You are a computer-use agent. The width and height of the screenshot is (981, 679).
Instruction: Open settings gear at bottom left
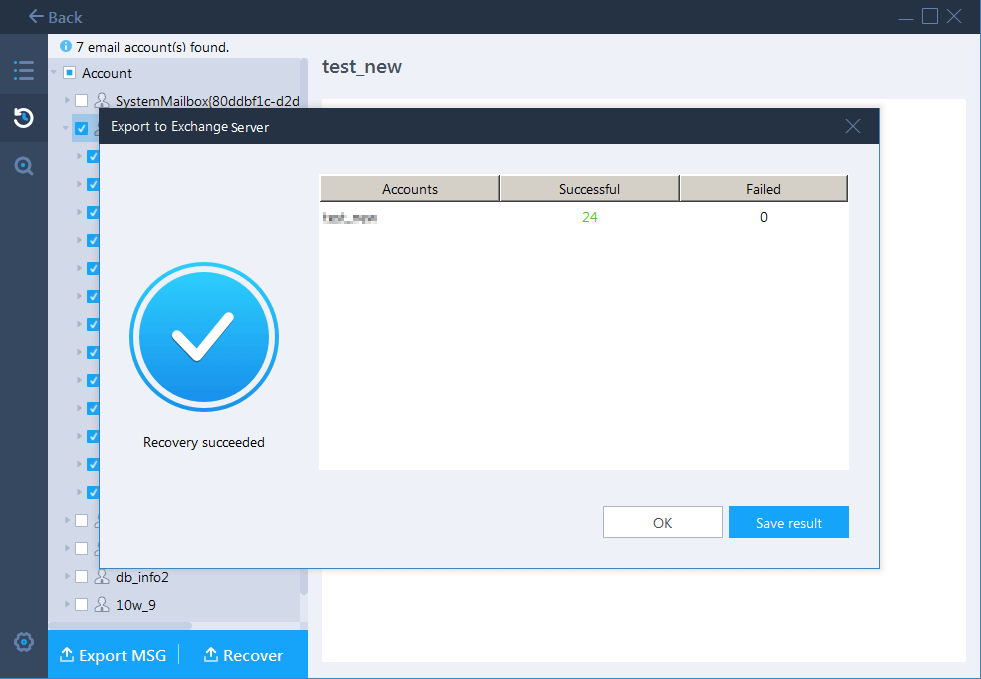tap(24, 642)
